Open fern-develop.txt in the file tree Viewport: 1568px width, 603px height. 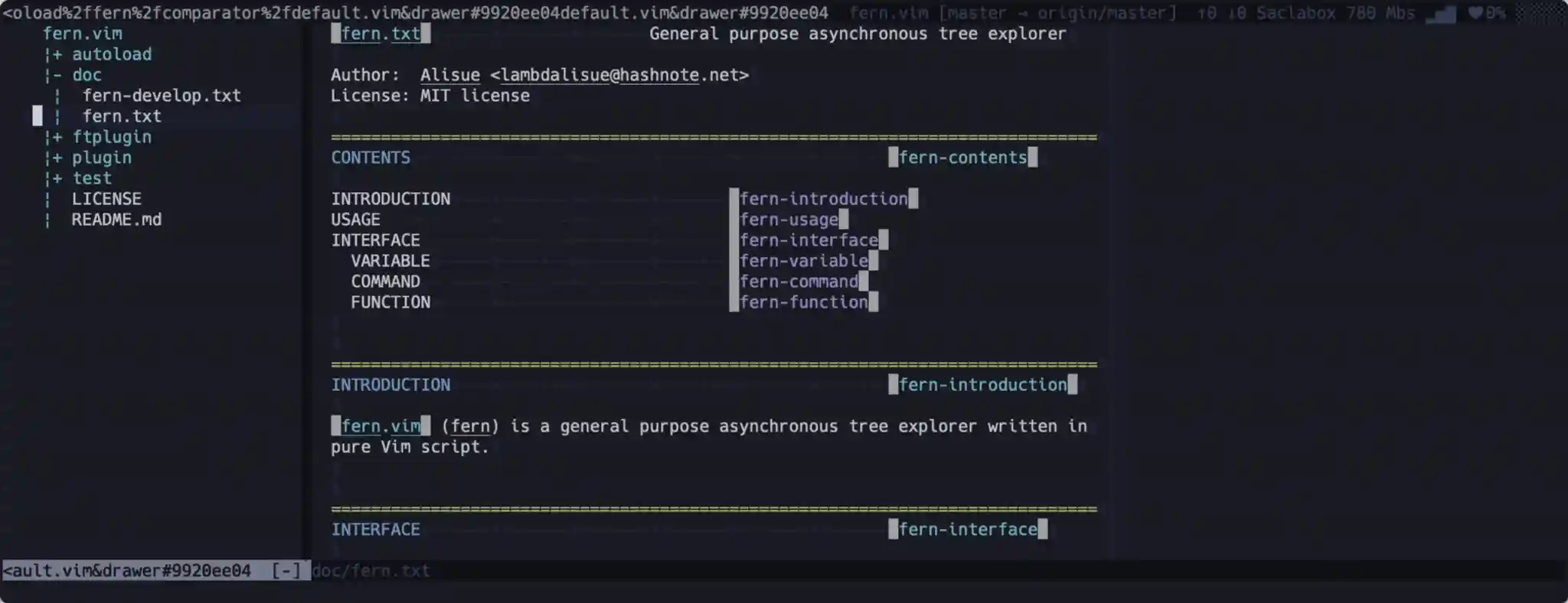pyautogui.click(x=162, y=96)
